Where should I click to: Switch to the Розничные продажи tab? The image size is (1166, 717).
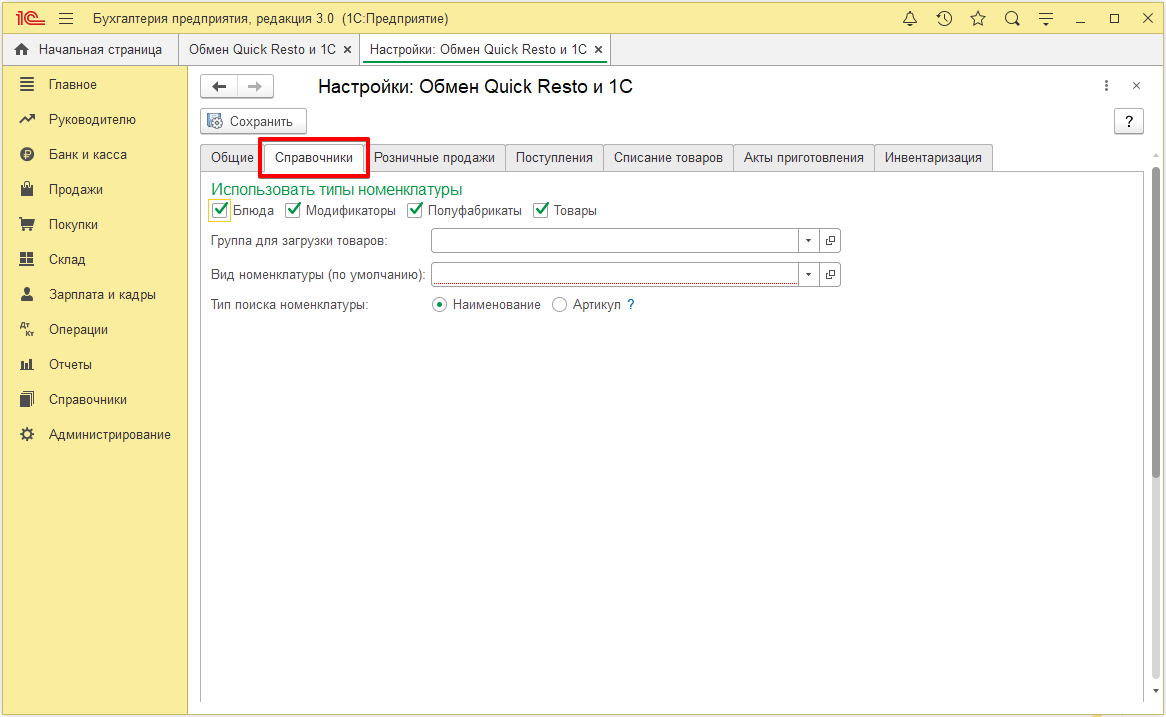(x=434, y=158)
